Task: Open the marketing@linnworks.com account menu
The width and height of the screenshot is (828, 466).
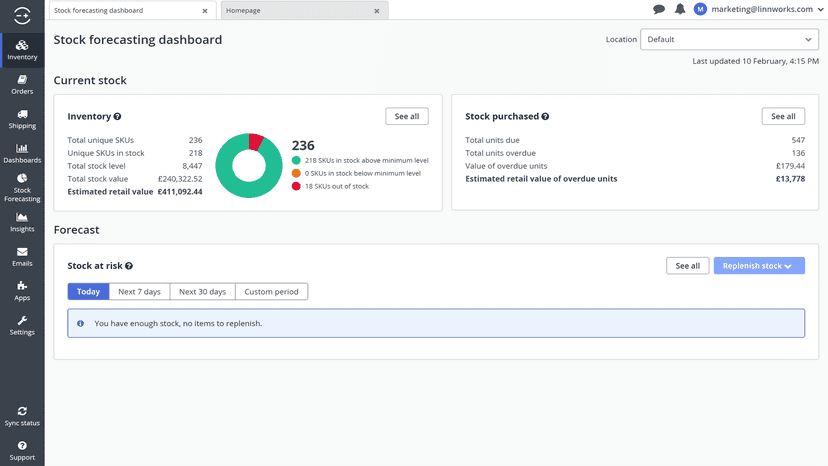Action: click(759, 9)
